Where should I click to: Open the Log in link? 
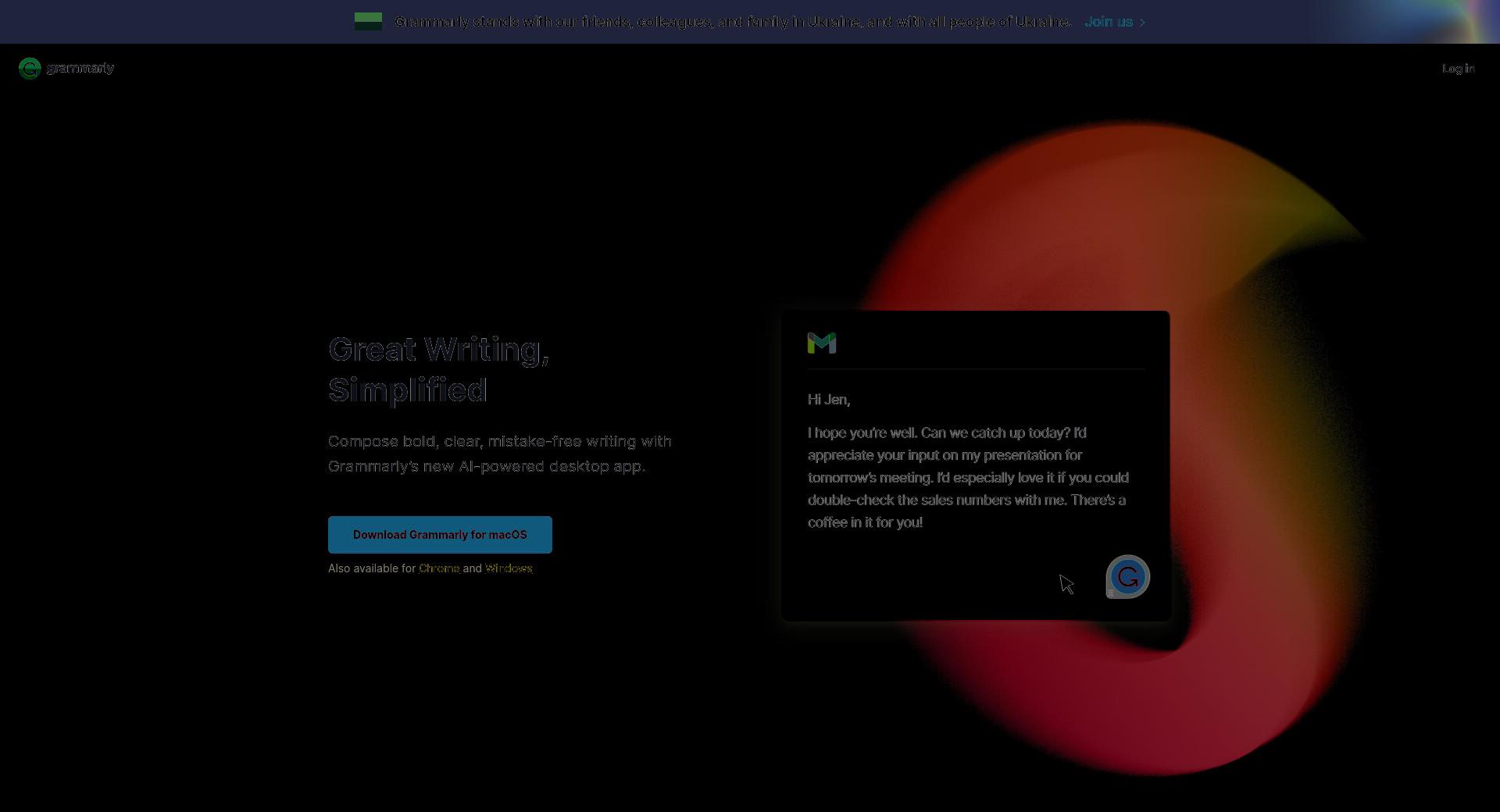pyautogui.click(x=1458, y=69)
